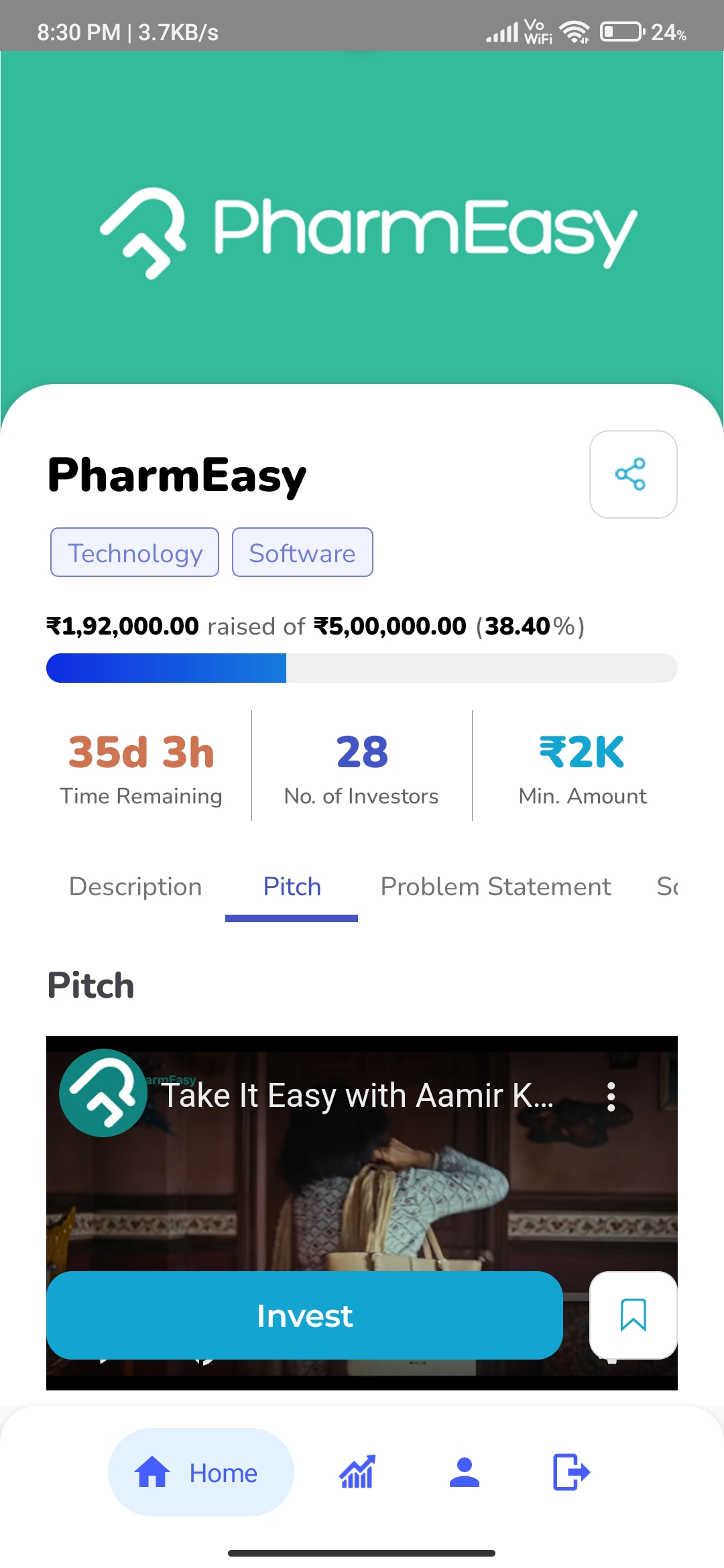
Task: Bookmark the PharmEasy campaign
Action: click(633, 1315)
